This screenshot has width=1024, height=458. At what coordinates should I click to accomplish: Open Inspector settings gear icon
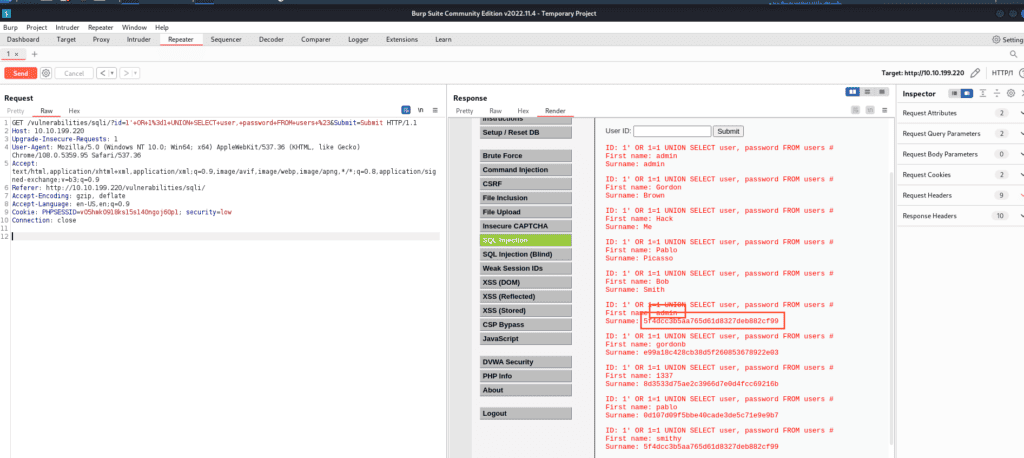point(1010,93)
